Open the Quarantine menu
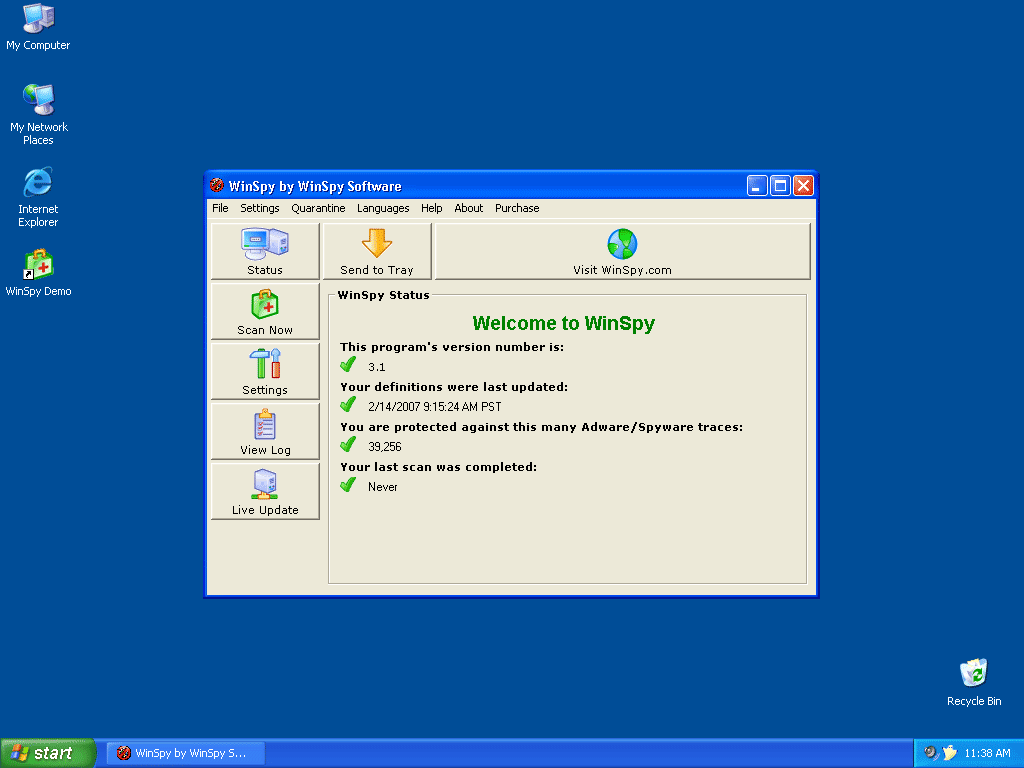The width and height of the screenshot is (1024, 768). click(x=318, y=208)
